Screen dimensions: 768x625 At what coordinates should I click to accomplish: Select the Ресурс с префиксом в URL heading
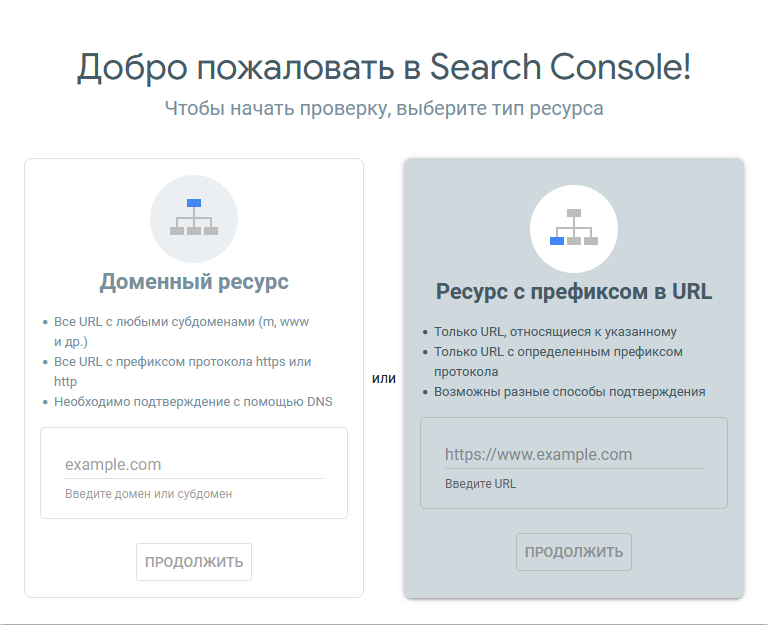pyautogui.click(x=574, y=292)
